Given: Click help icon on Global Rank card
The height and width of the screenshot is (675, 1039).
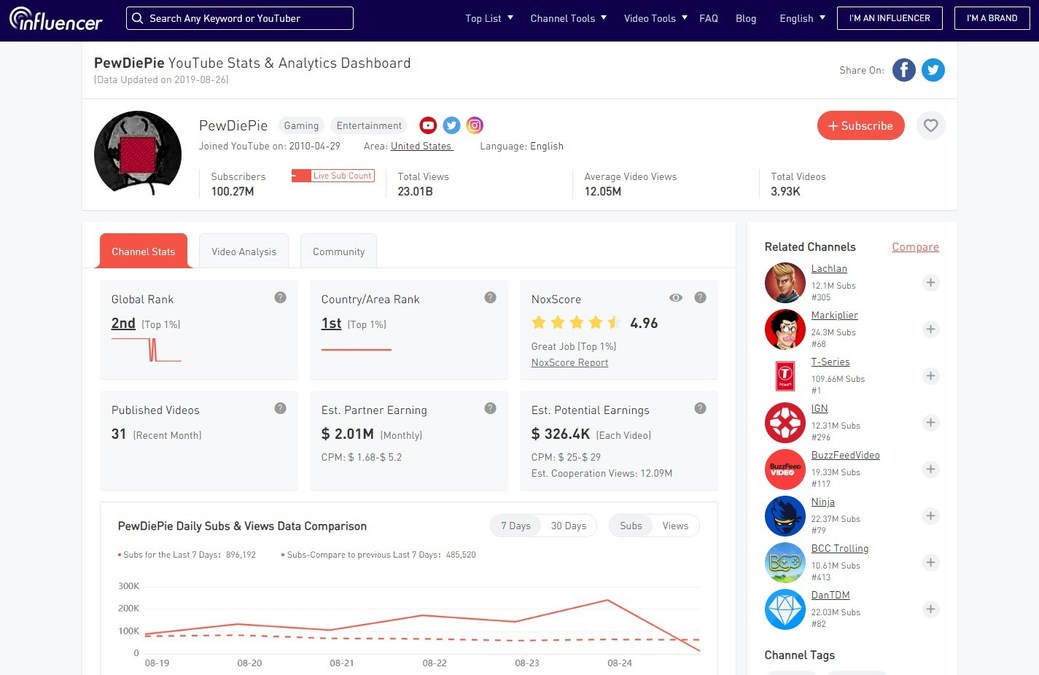Looking at the screenshot, I should tap(280, 298).
